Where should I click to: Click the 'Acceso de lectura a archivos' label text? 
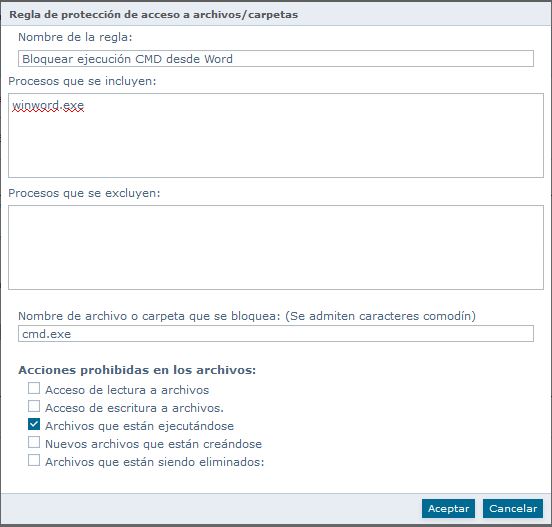tap(127, 390)
